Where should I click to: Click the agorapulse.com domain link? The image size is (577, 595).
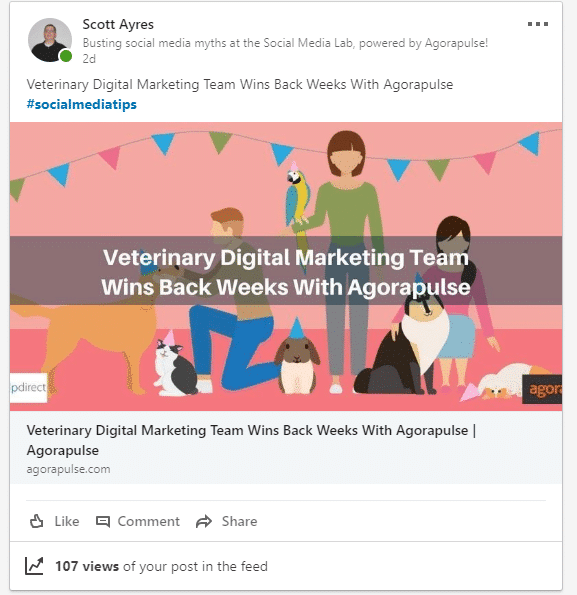pyautogui.click(x=68, y=469)
